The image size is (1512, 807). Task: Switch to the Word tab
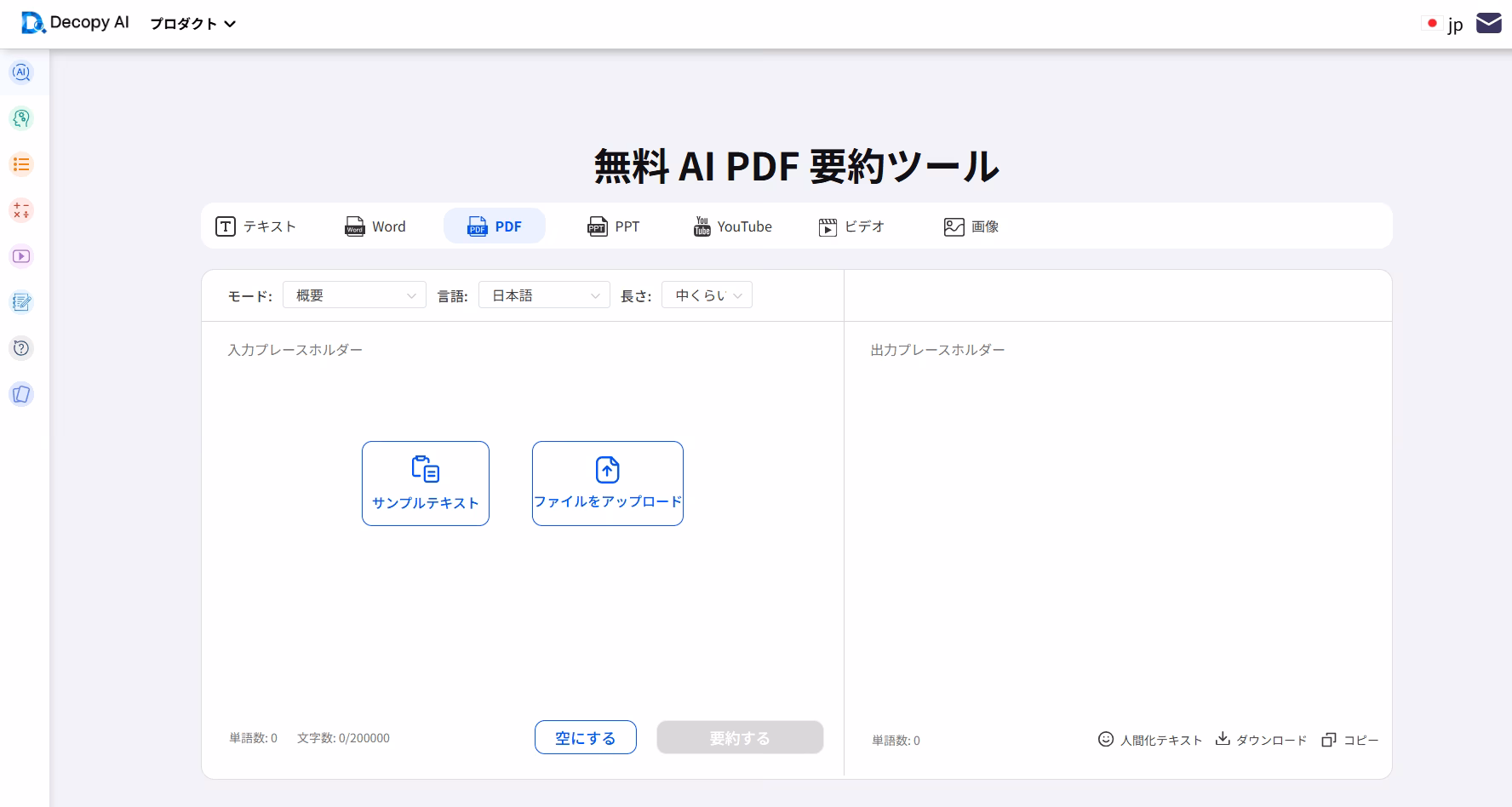[x=375, y=226]
